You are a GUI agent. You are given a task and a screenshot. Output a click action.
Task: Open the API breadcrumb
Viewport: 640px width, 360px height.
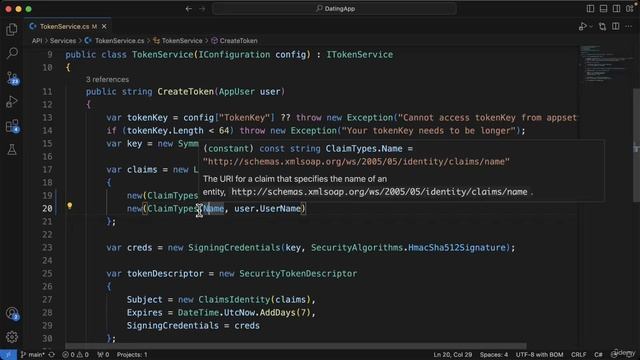point(37,41)
